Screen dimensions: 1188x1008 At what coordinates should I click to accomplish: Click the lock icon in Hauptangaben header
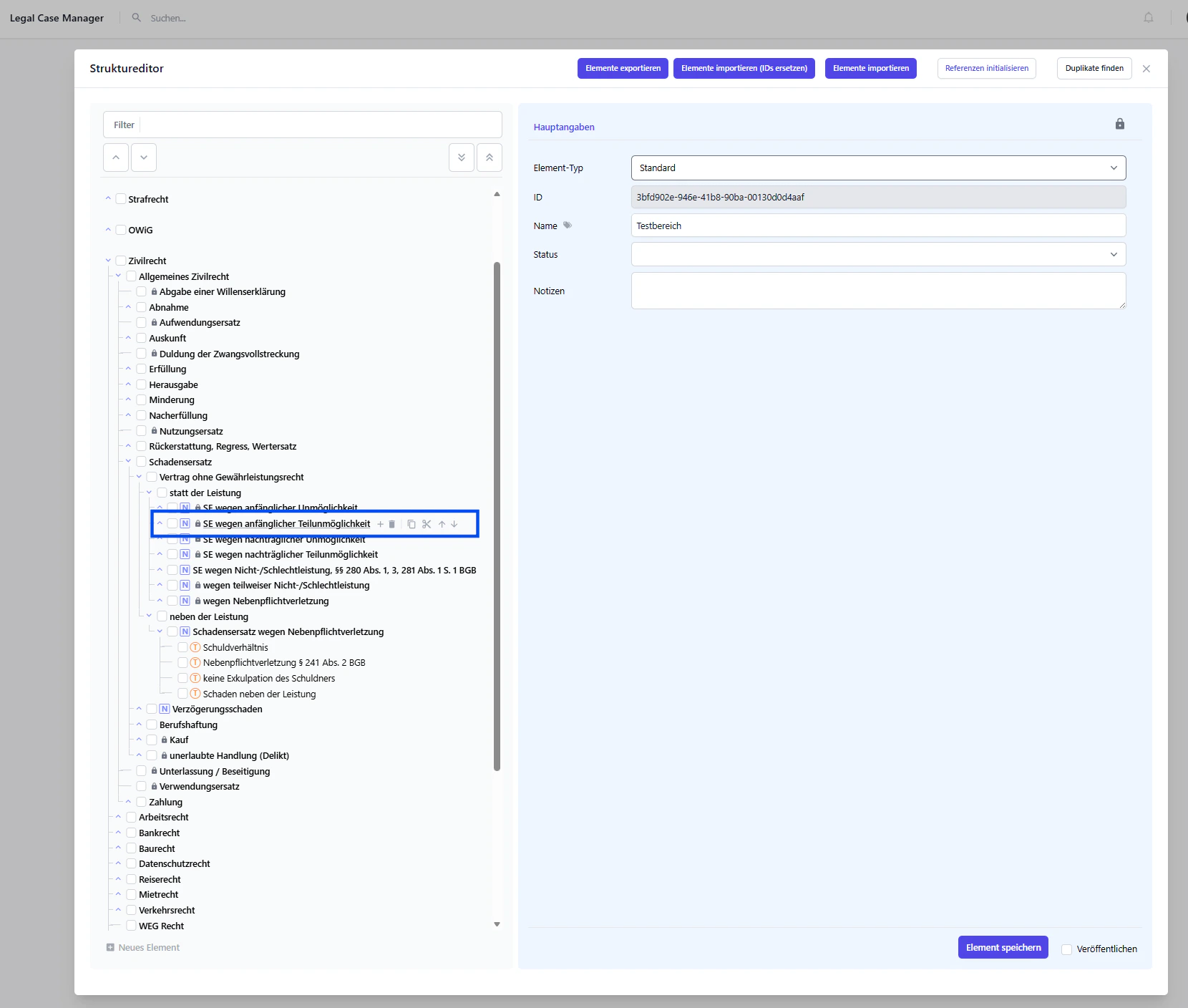point(1120,124)
